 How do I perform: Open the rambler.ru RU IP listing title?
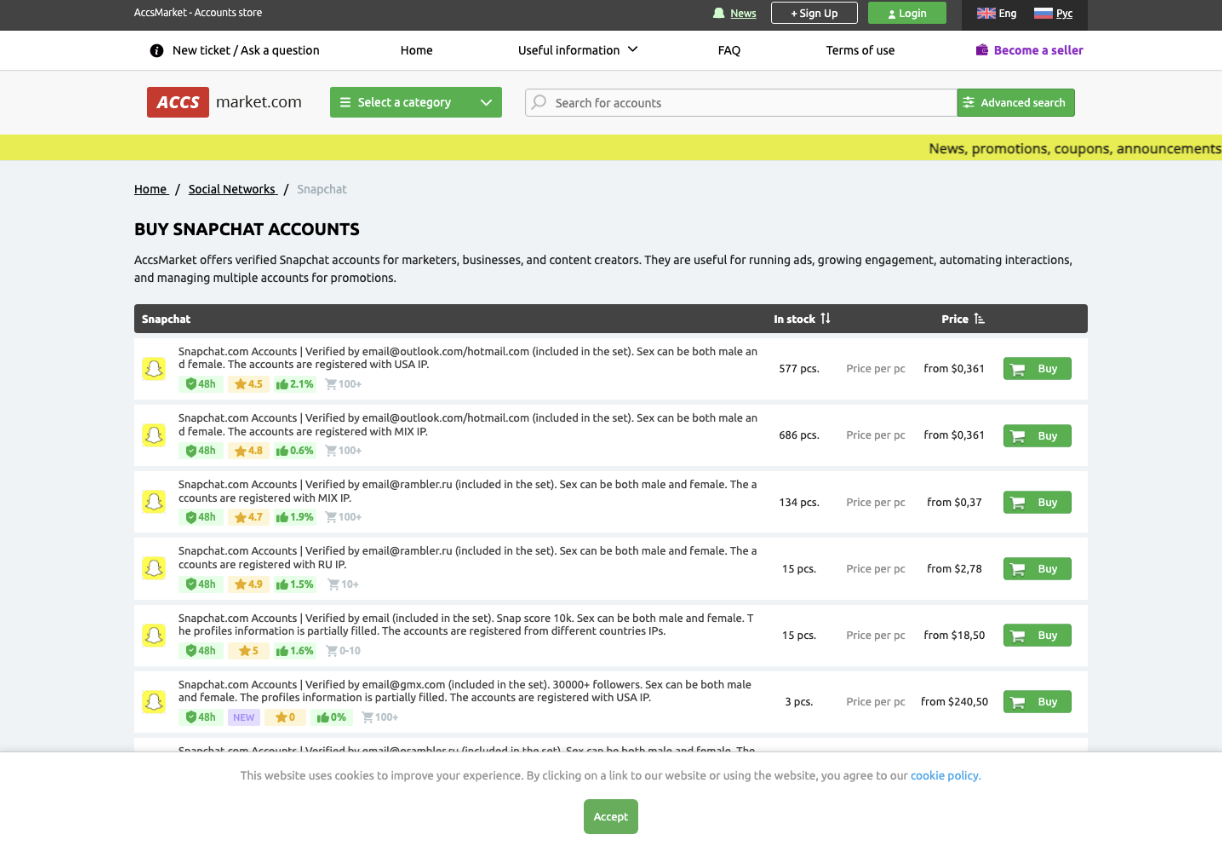coord(468,557)
